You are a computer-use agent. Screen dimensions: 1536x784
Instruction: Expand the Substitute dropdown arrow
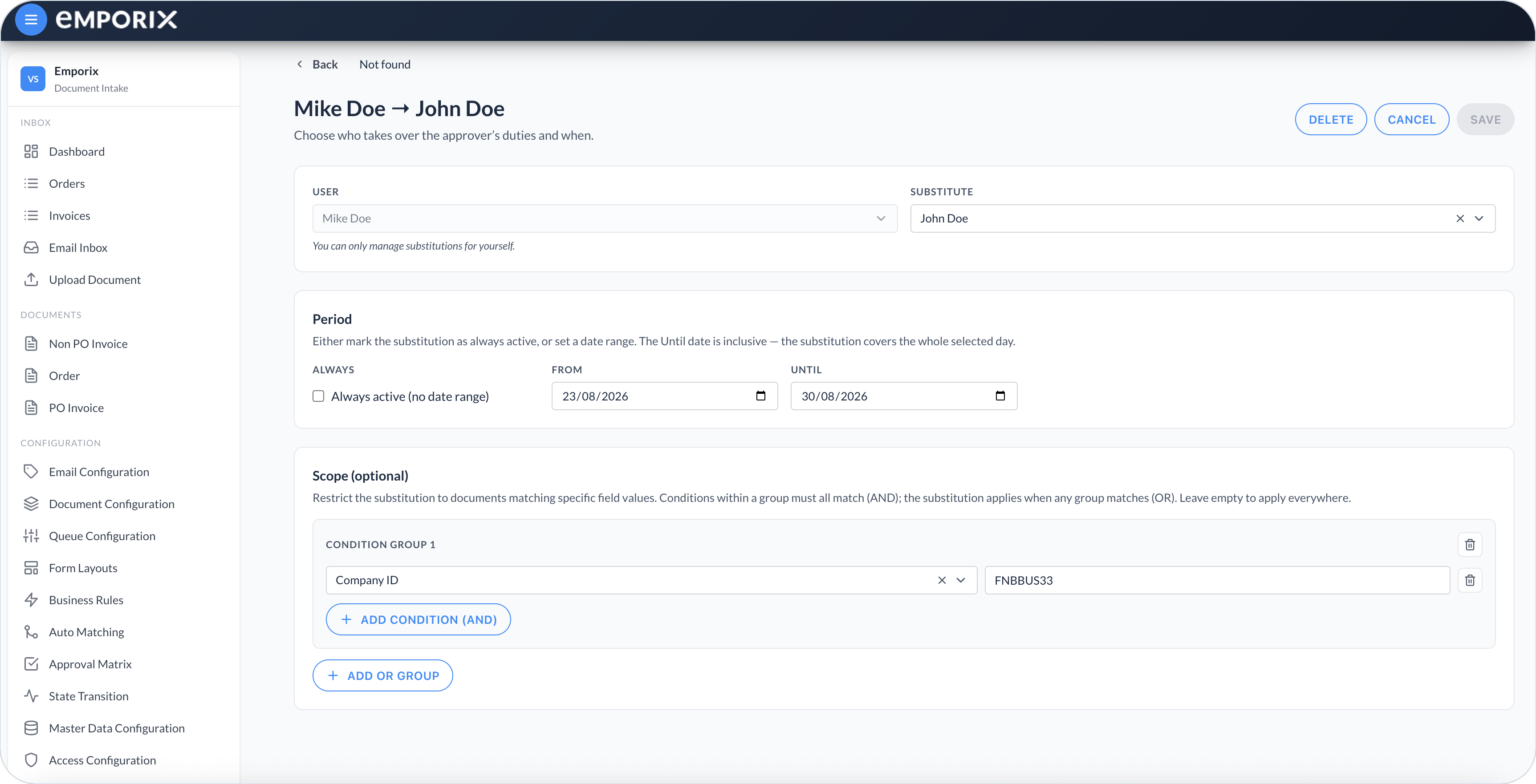(x=1479, y=218)
